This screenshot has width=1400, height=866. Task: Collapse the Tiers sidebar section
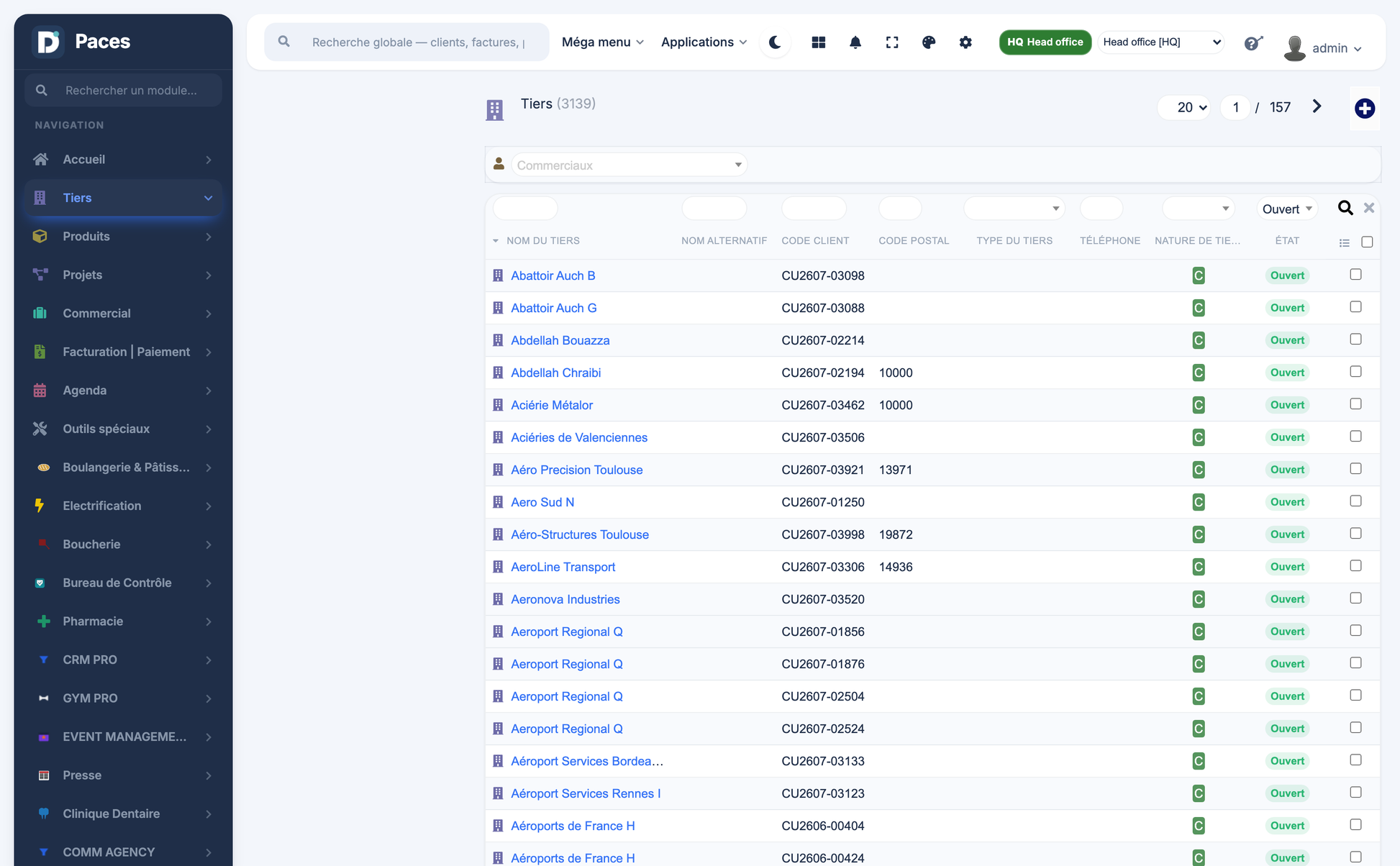click(x=123, y=198)
